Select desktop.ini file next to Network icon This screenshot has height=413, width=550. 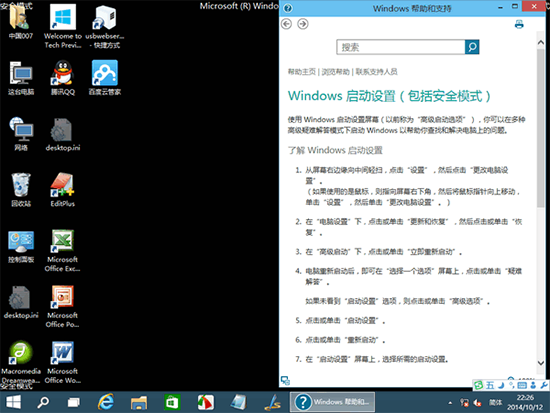[63, 134]
